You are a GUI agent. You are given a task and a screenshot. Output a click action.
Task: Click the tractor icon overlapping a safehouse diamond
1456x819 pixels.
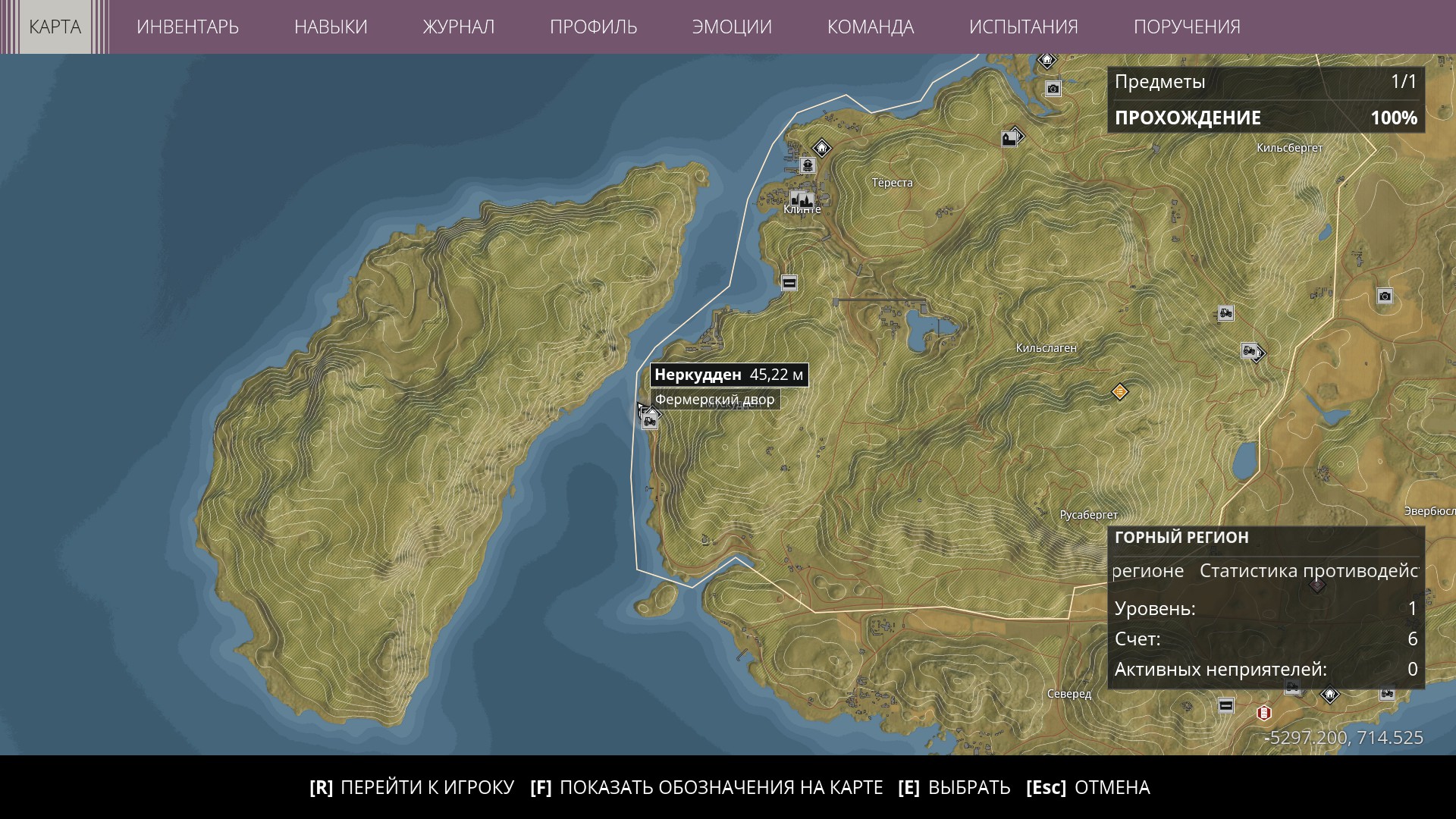(1249, 350)
